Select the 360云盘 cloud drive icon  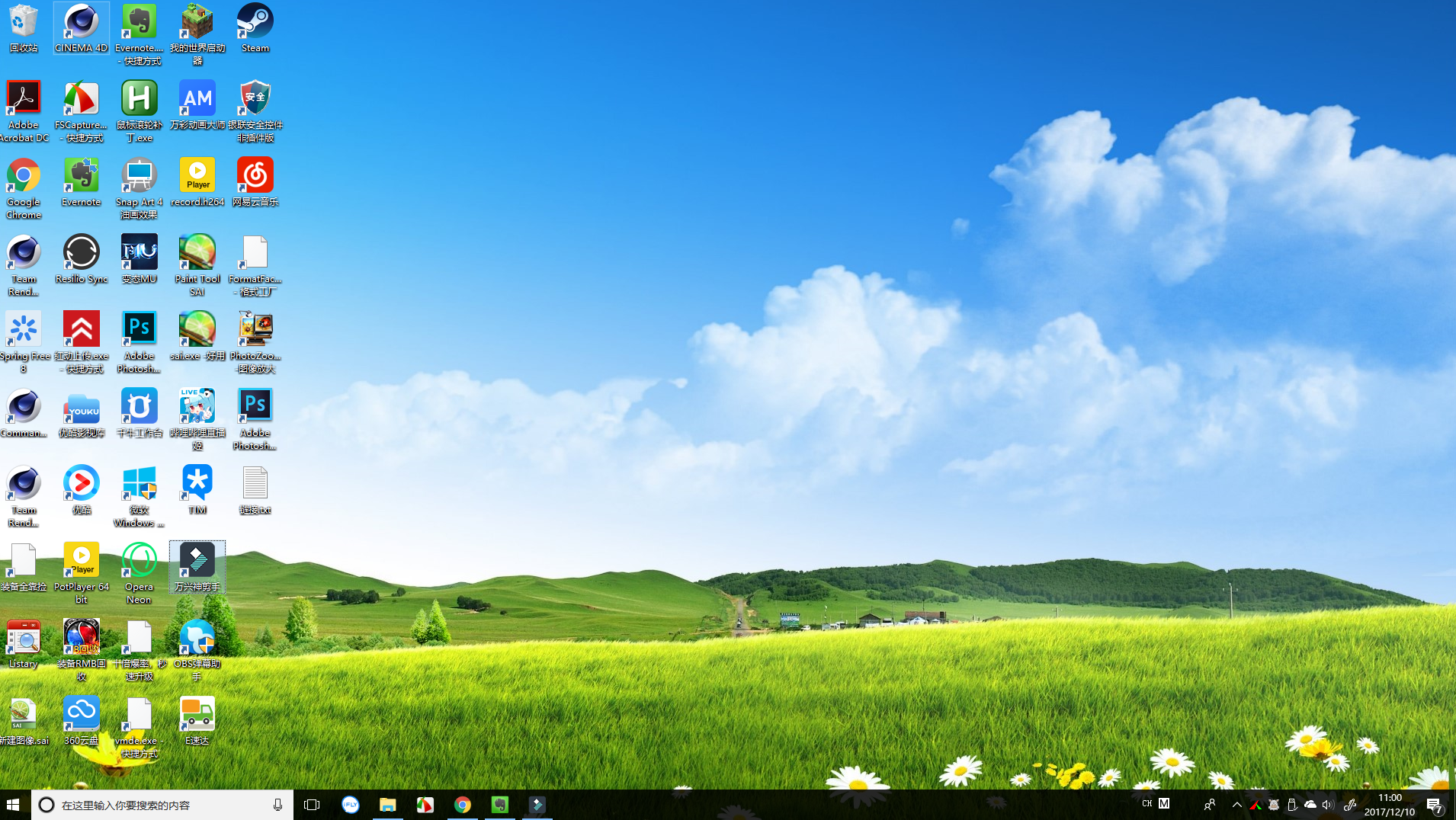pos(82,722)
